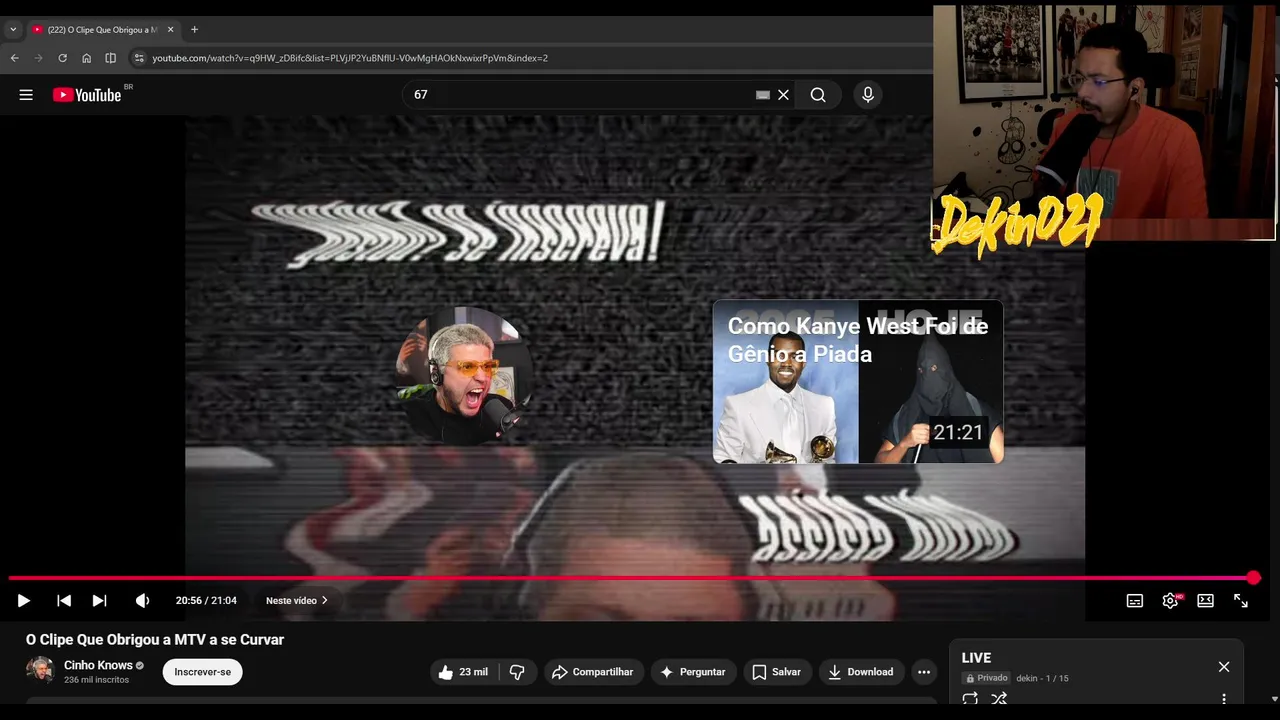Open the playlist options three-dot menu

(1224, 699)
